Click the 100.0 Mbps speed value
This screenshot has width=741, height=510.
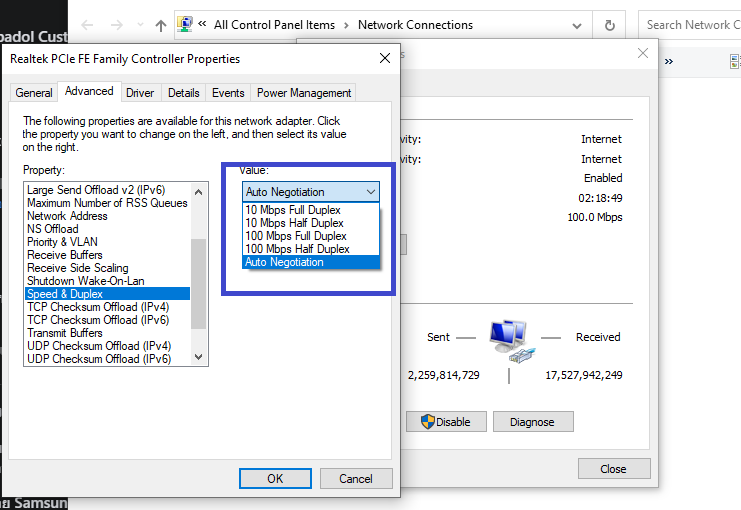[595, 217]
